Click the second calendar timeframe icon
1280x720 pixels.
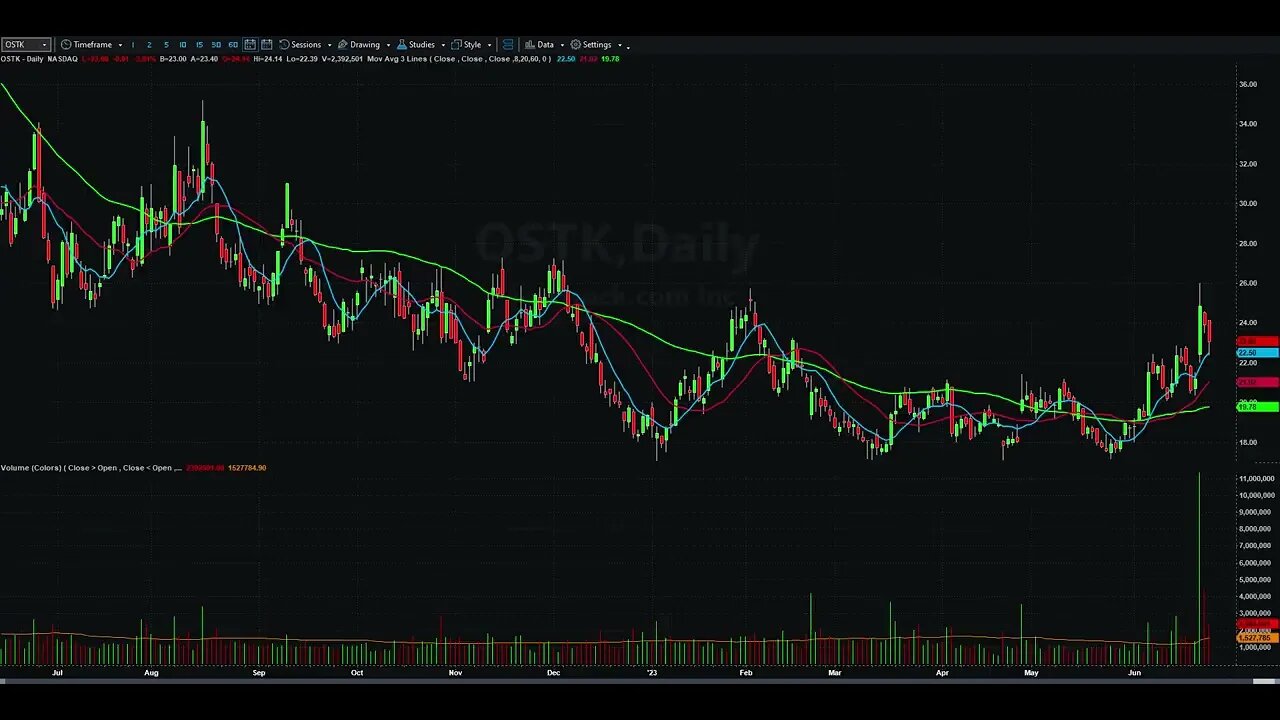(x=267, y=45)
